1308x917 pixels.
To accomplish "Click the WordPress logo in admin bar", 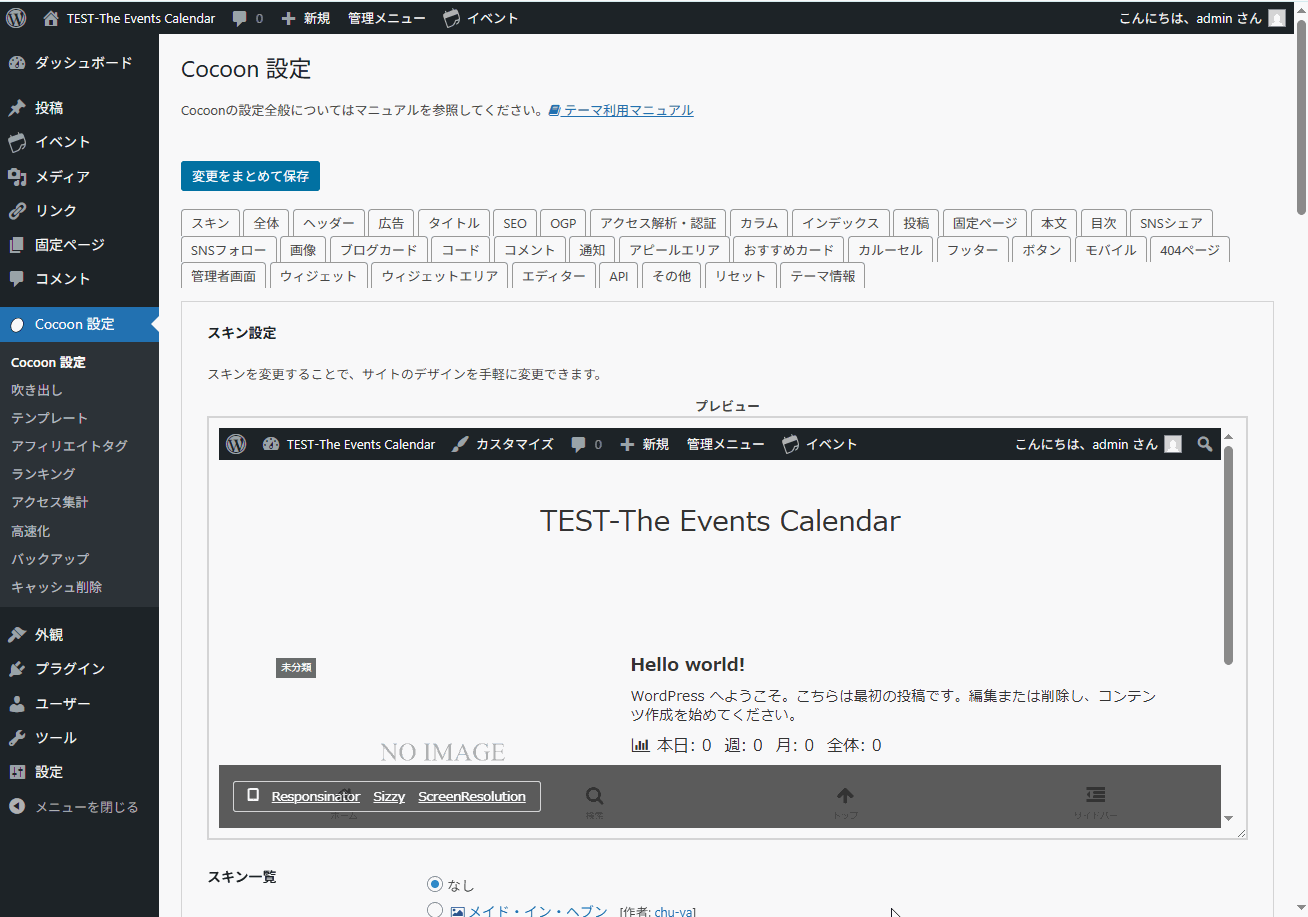I will pyautogui.click(x=16, y=17).
